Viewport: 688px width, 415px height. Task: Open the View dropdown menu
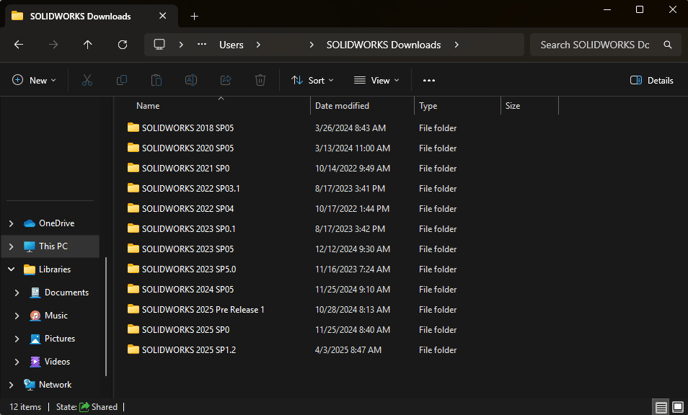pyautogui.click(x=376, y=80)
